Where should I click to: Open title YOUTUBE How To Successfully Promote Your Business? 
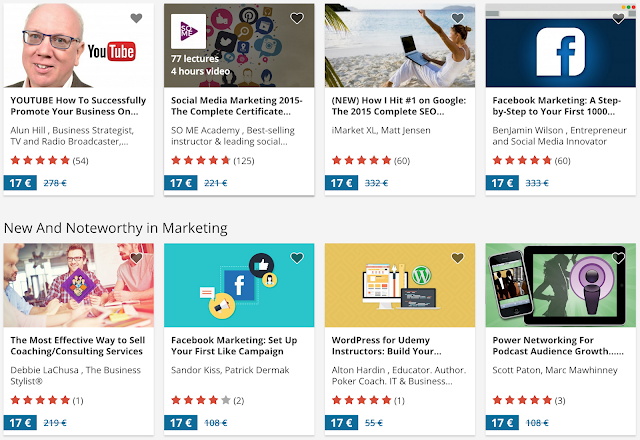click(78, 106)
